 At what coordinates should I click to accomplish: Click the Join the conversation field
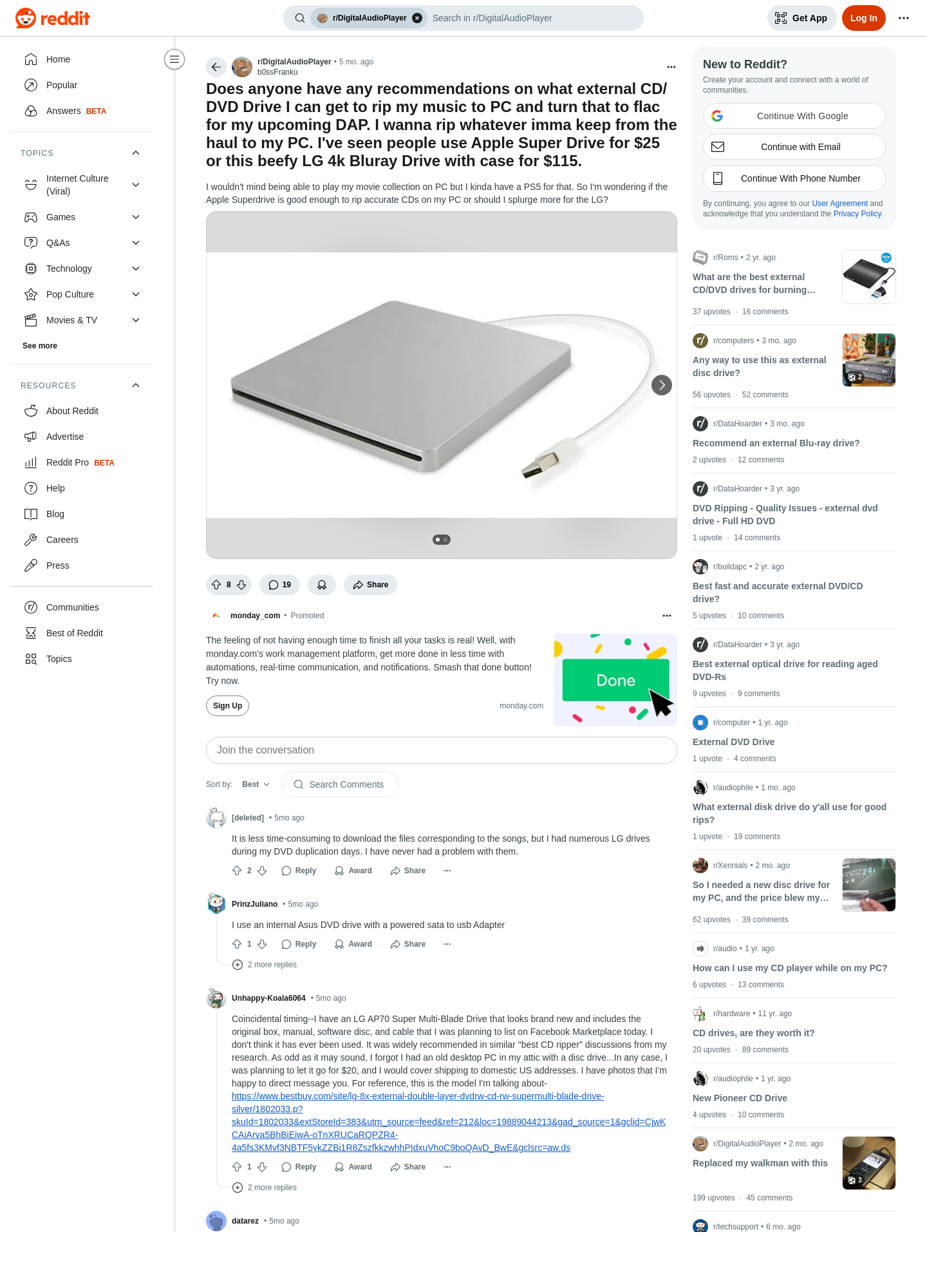pos(442,750)
